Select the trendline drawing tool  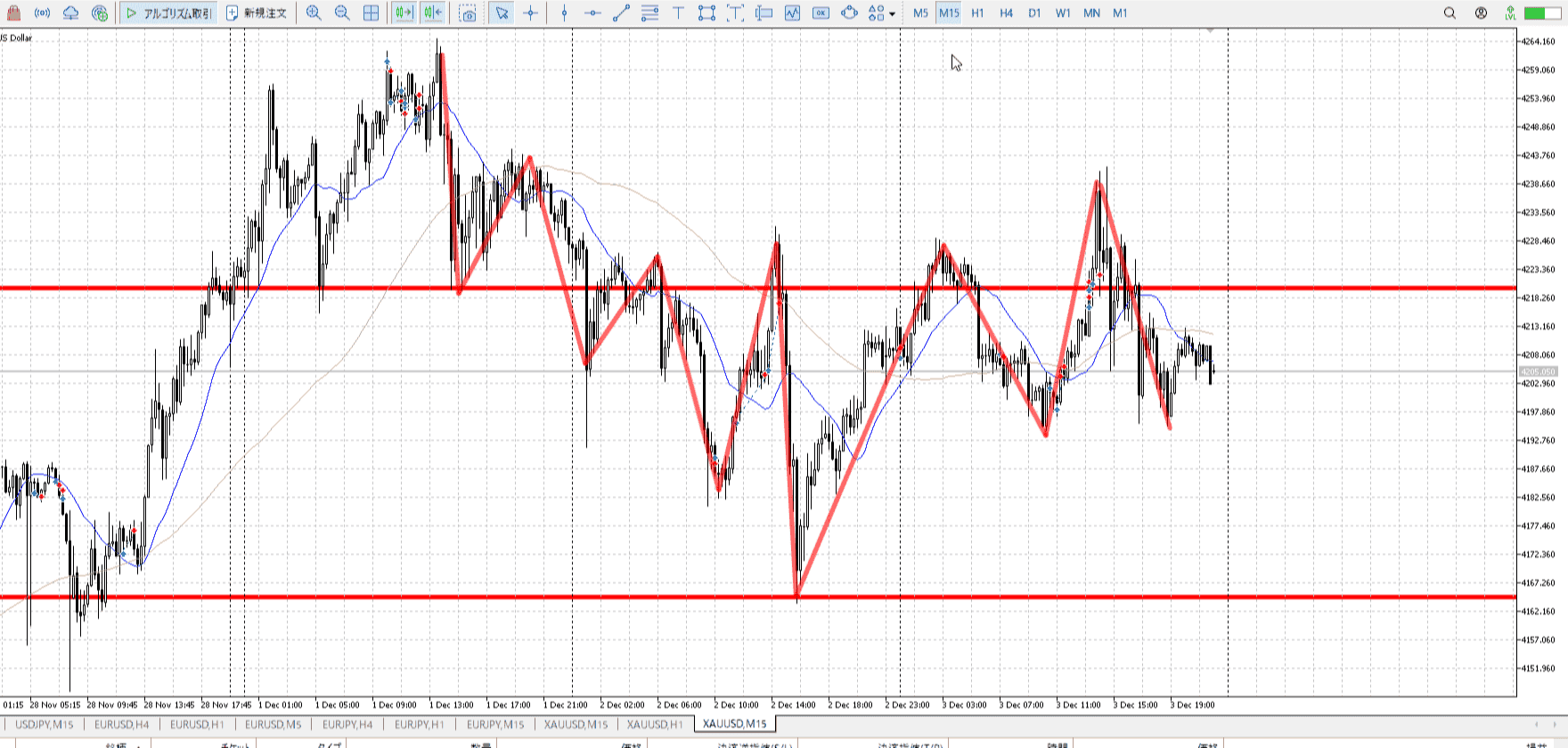[621, 13]
